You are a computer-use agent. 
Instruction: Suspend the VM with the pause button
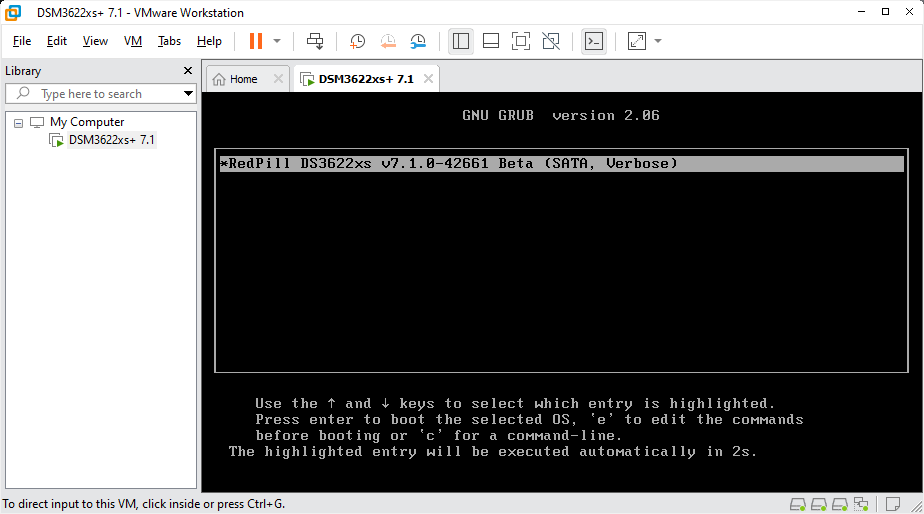click(x=256, y=41)
